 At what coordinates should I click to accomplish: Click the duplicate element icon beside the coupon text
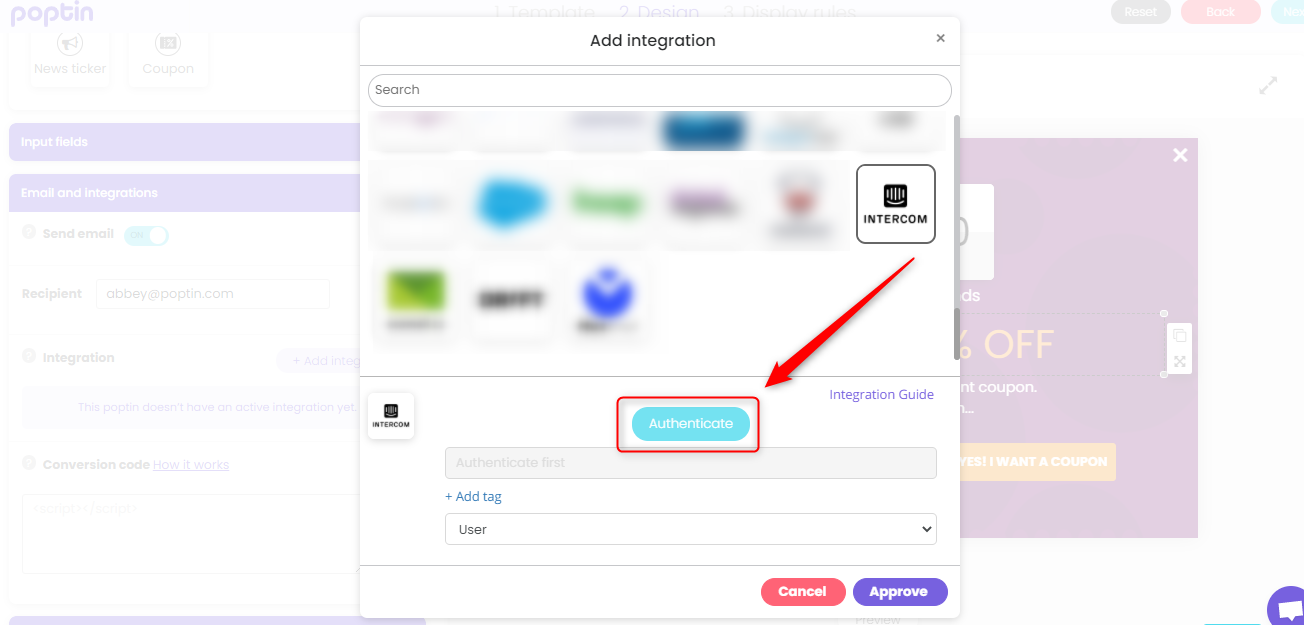[1180, 335]
